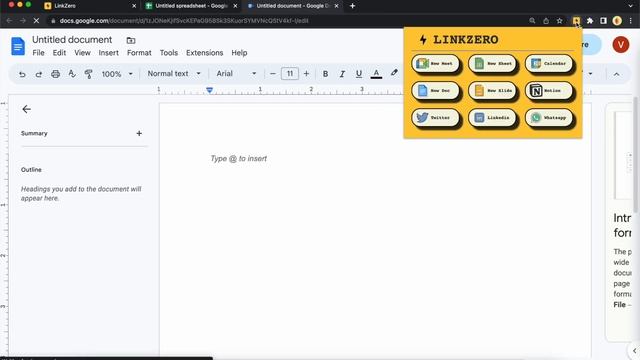Create New Slide via LinkZero popup
Viewport: 640px width, 360px height.
[x=492, y=91]
